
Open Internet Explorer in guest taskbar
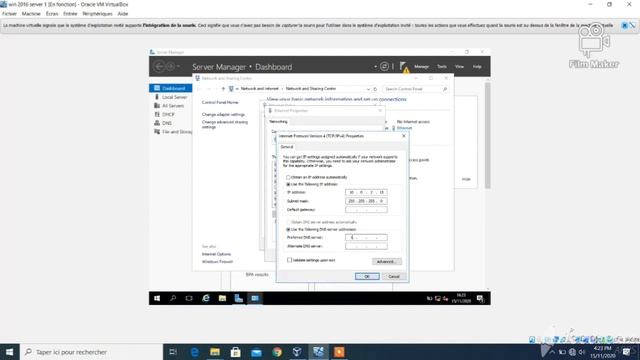pos(206,298)
